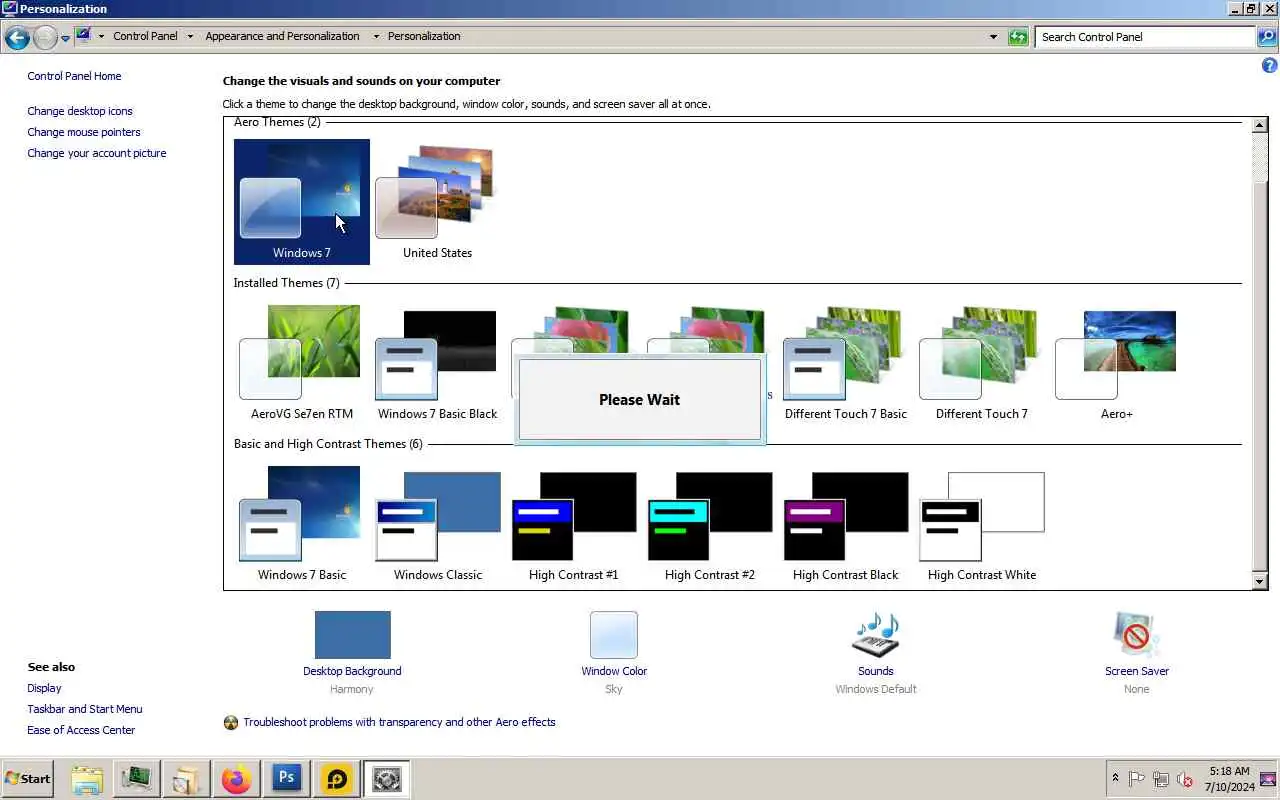Select the Windows 7 Basic theme
The width and height of the screenshot is (1280, 800).
pyautogui.click(x=302, y=524)
